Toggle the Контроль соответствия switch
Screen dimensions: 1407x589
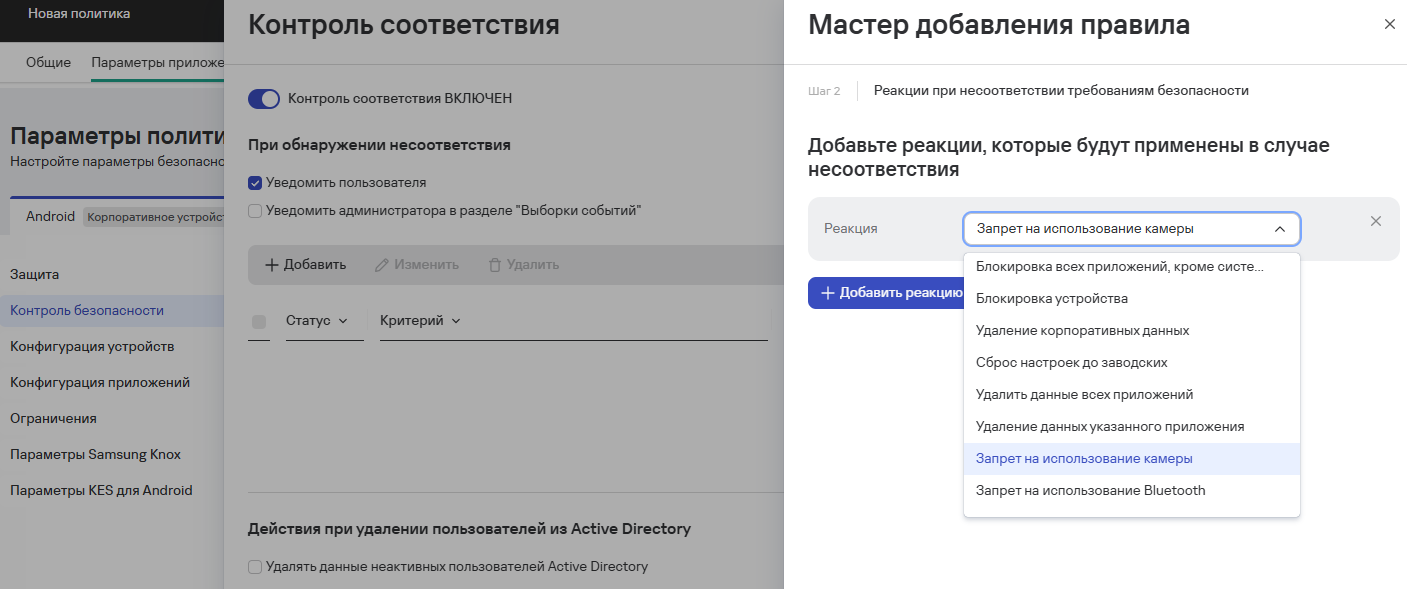[264, 98]
